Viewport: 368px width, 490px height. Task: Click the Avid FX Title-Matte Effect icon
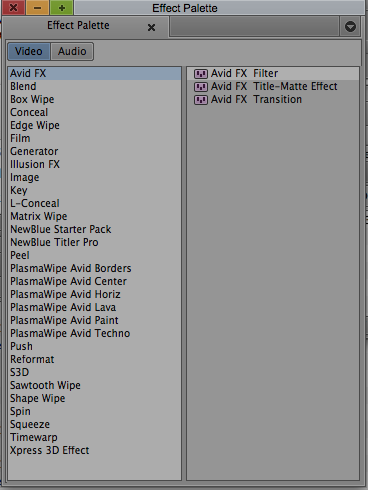(x=201, y=87)
